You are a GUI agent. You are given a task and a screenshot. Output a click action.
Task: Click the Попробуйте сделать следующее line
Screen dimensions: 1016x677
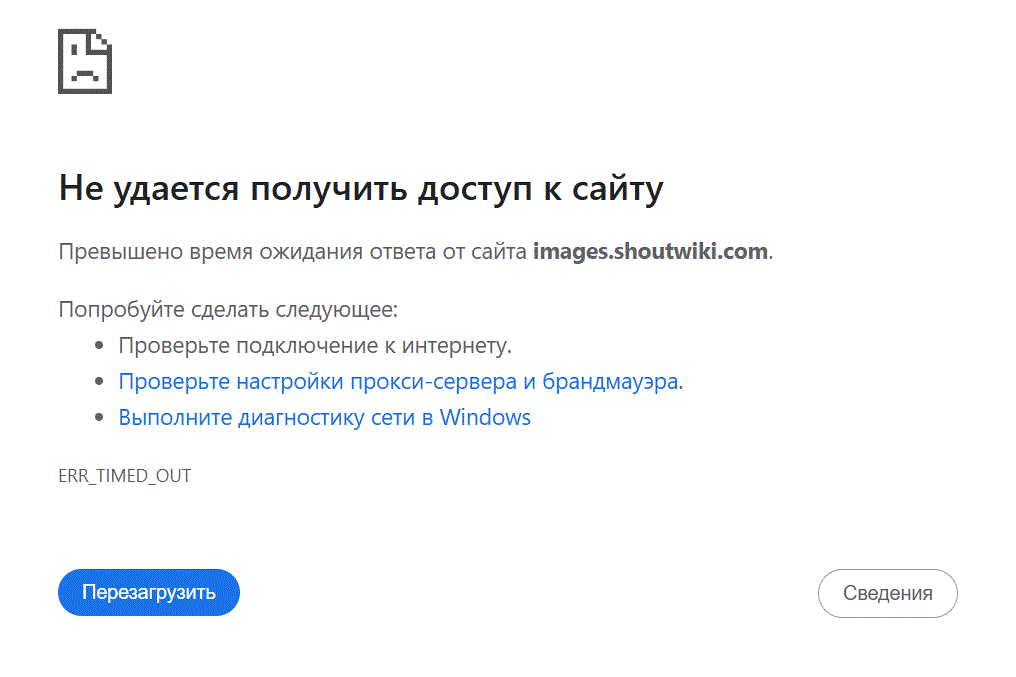[x=228, y=310]
